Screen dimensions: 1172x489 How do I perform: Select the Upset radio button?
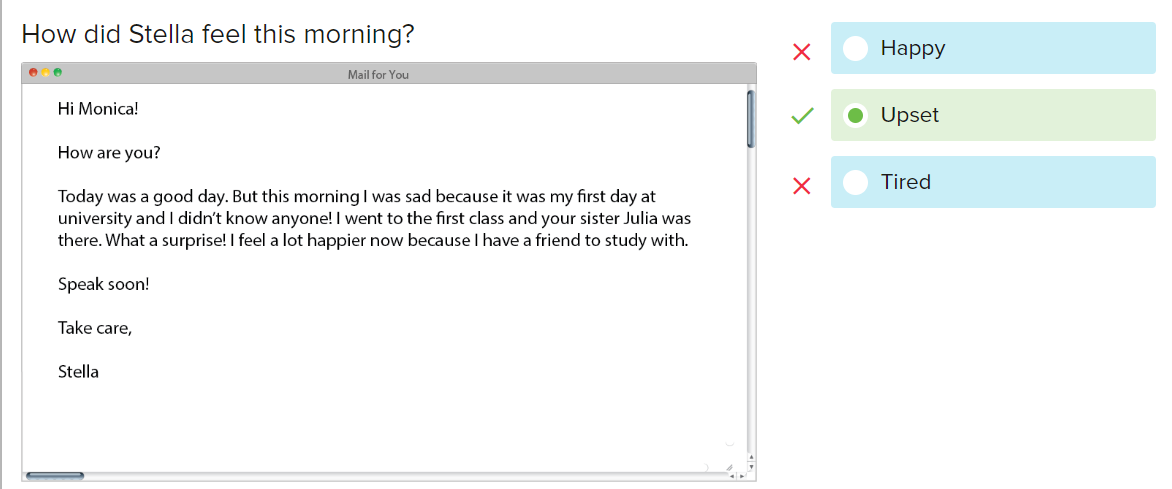click(x=855, y=115)
